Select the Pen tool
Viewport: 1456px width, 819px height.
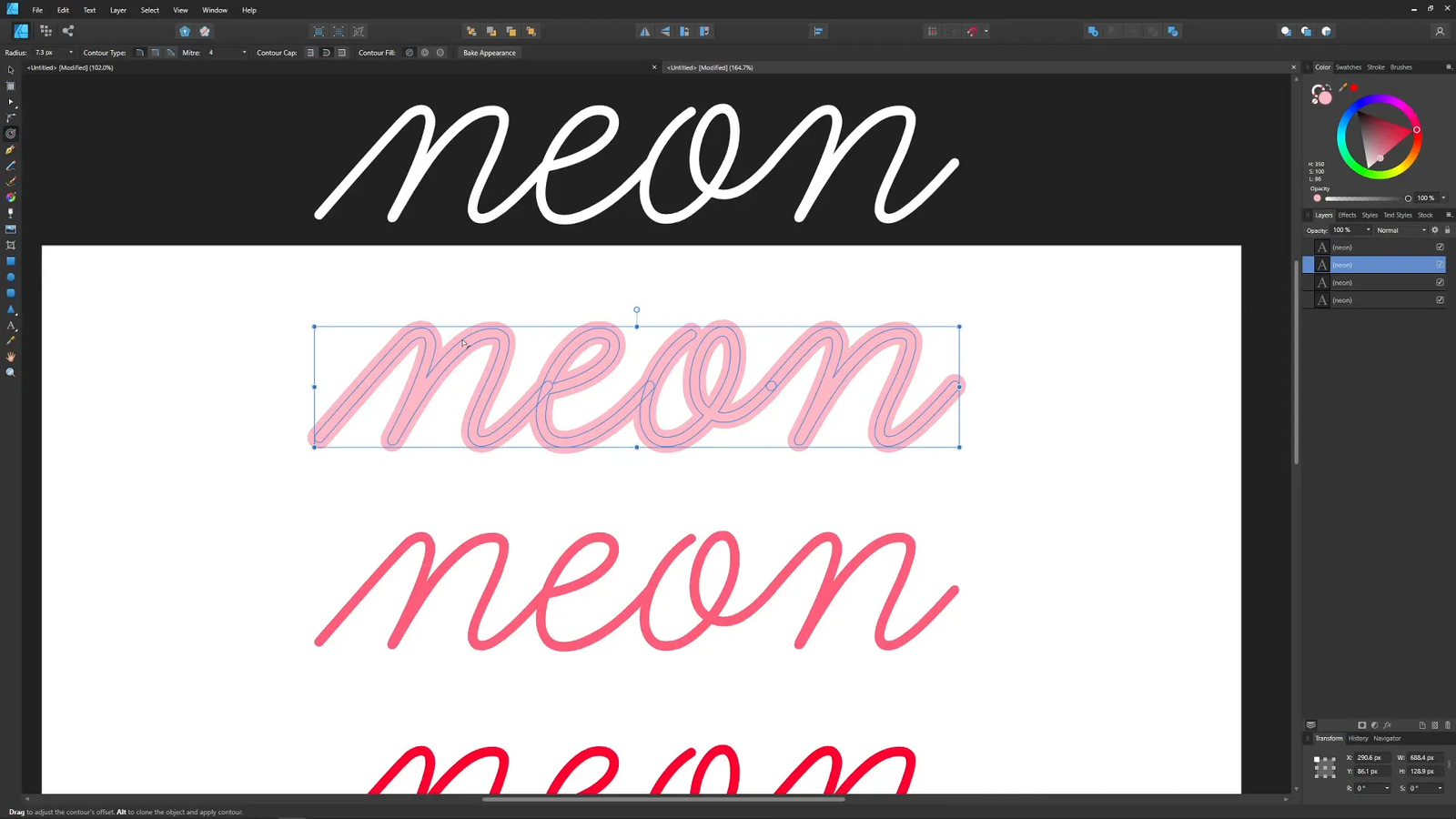(x=11, y=150)
